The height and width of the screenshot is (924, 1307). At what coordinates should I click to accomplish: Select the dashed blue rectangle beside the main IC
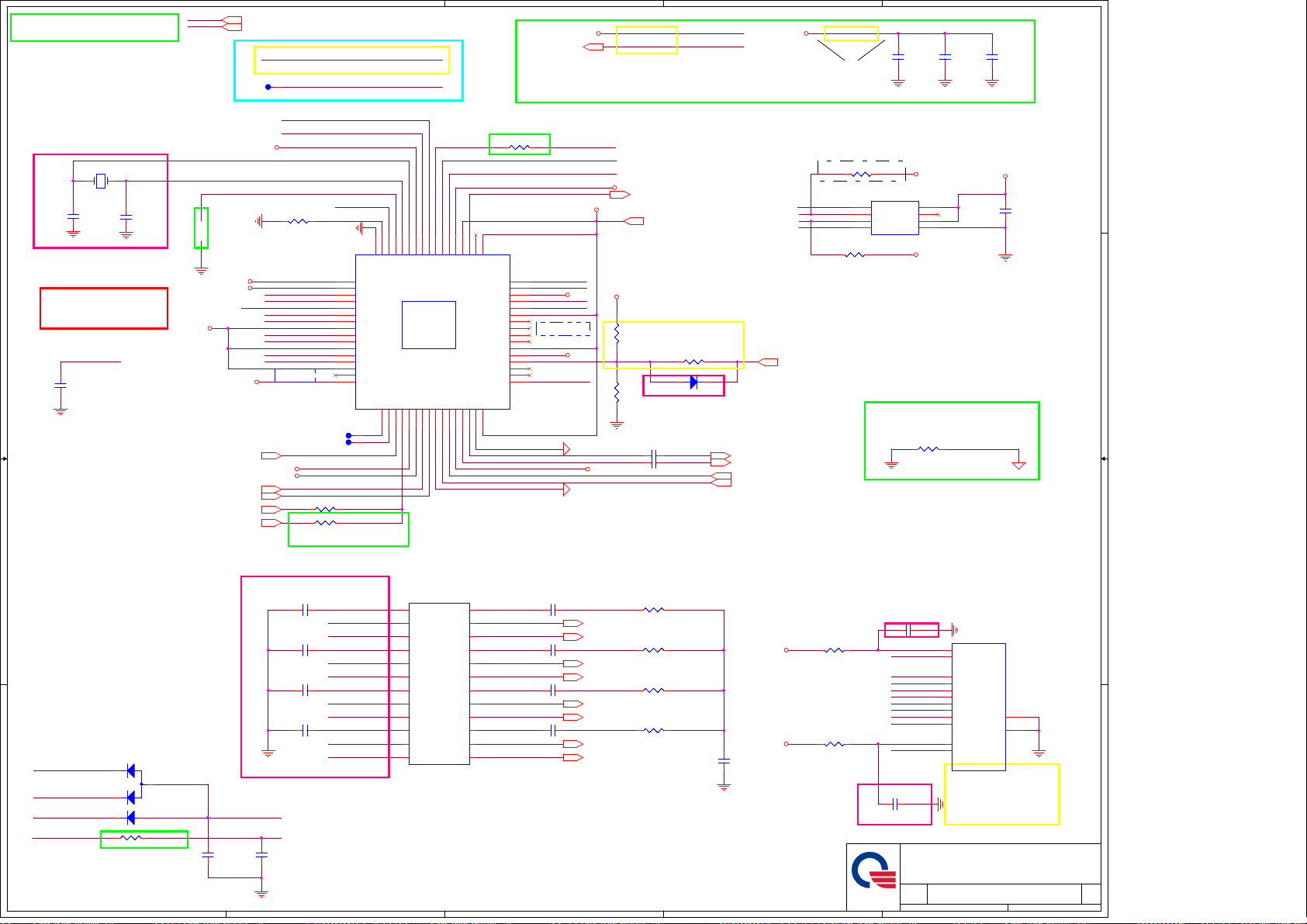(563, 328)
